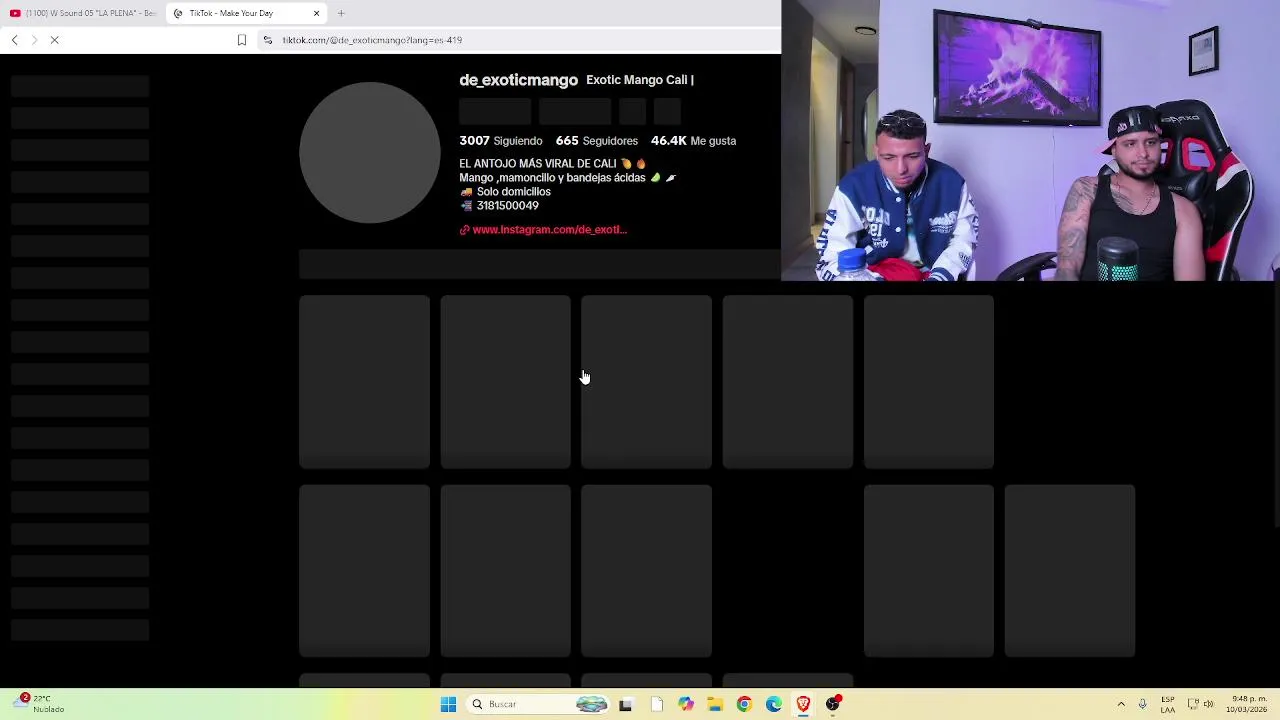1280x720 pixels.
Task: Click the Exotic Mango Cali display name
Action: (640, 80)
